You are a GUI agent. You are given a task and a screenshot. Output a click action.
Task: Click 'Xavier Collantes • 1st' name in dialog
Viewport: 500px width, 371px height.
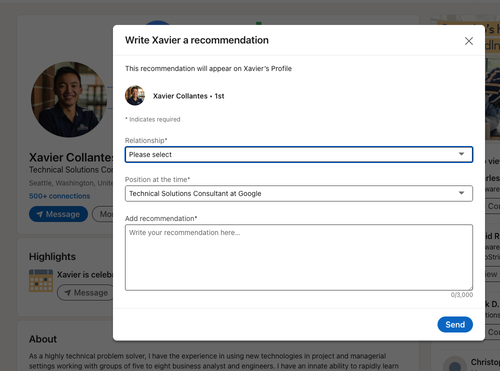pyautogui.click(x=188, y=96)
